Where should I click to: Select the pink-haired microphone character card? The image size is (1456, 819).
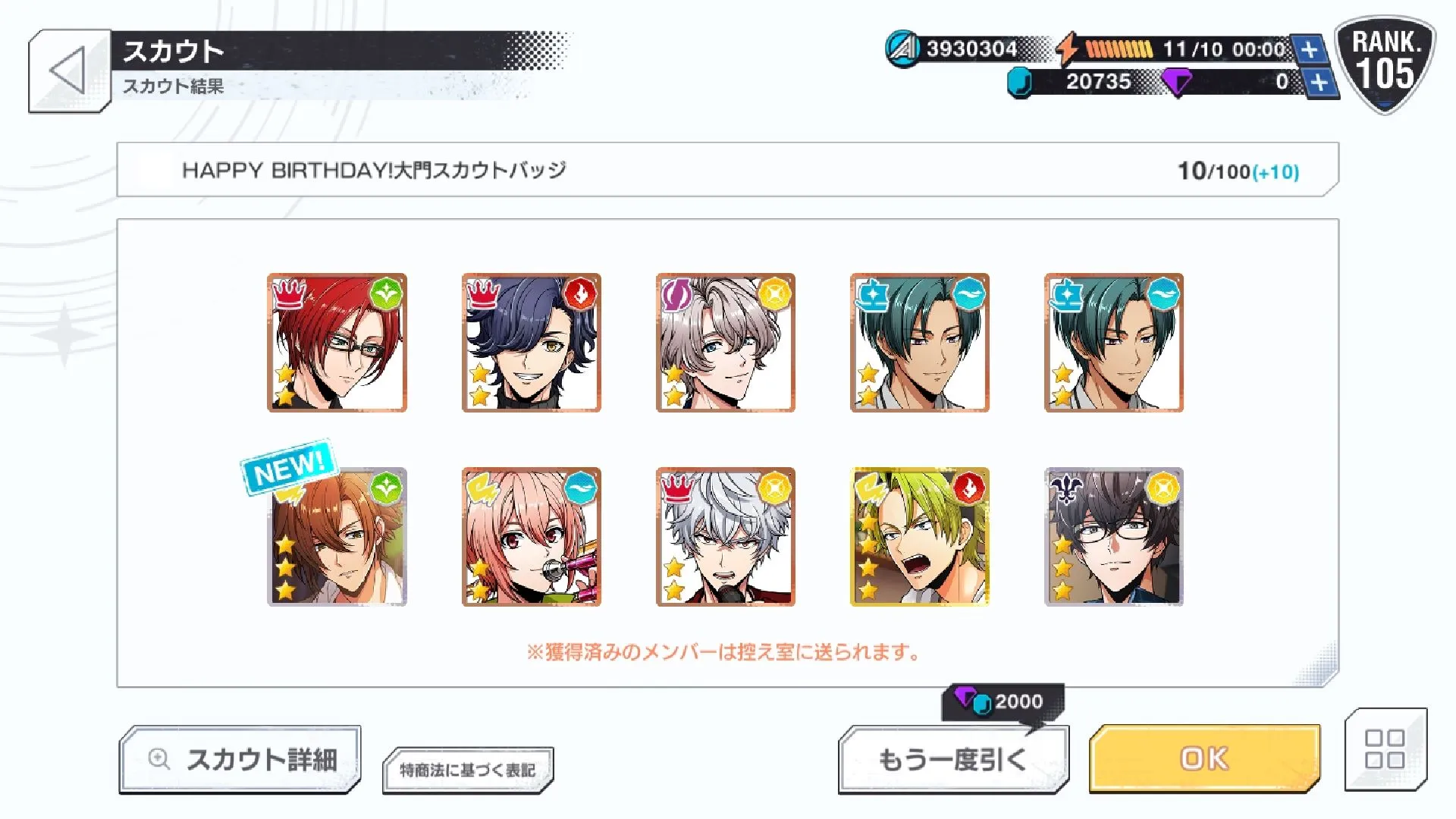(531, 537)
